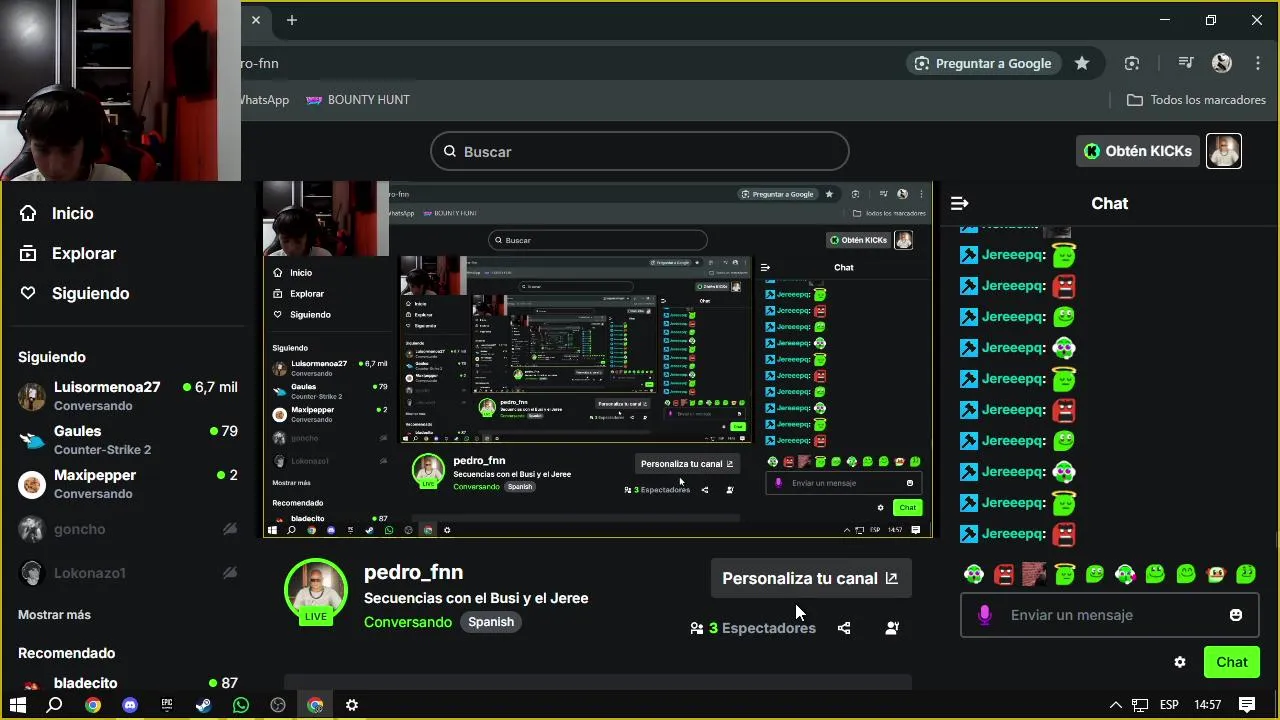Show hidden system tray icons
This screenshot has height=720, width=1280.
pos(1116,705)
